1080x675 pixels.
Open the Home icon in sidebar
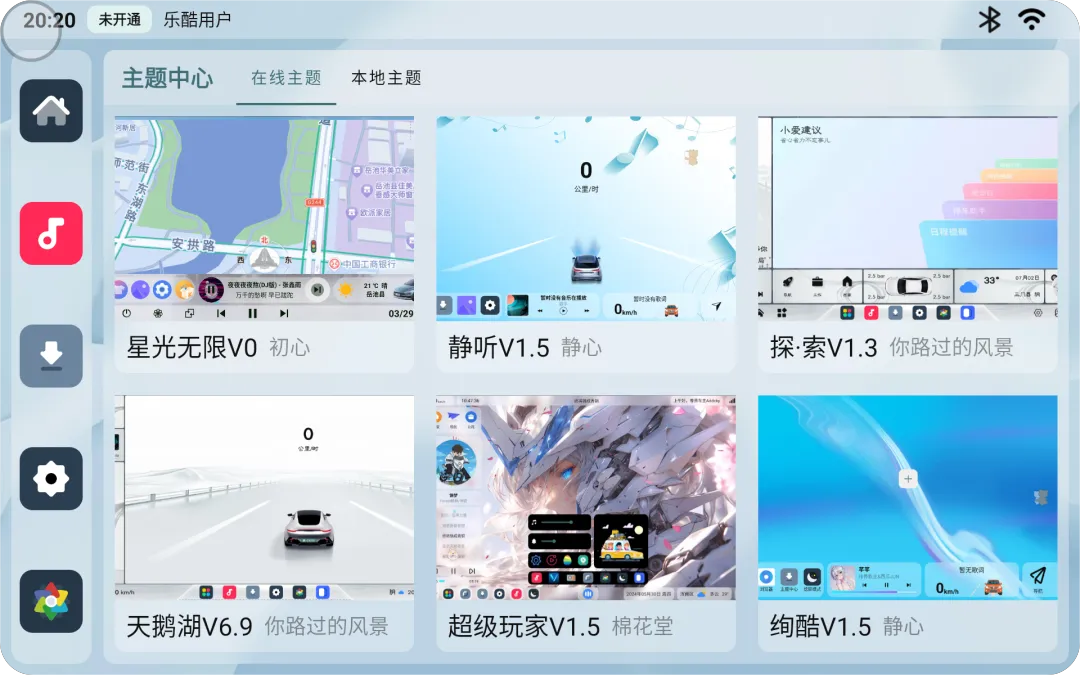(x=51, y=111)
